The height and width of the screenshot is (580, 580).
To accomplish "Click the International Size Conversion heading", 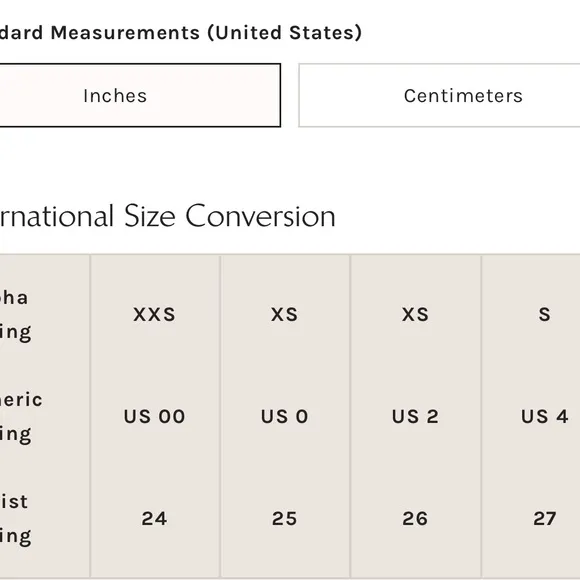I will click(x=167, y=216).
